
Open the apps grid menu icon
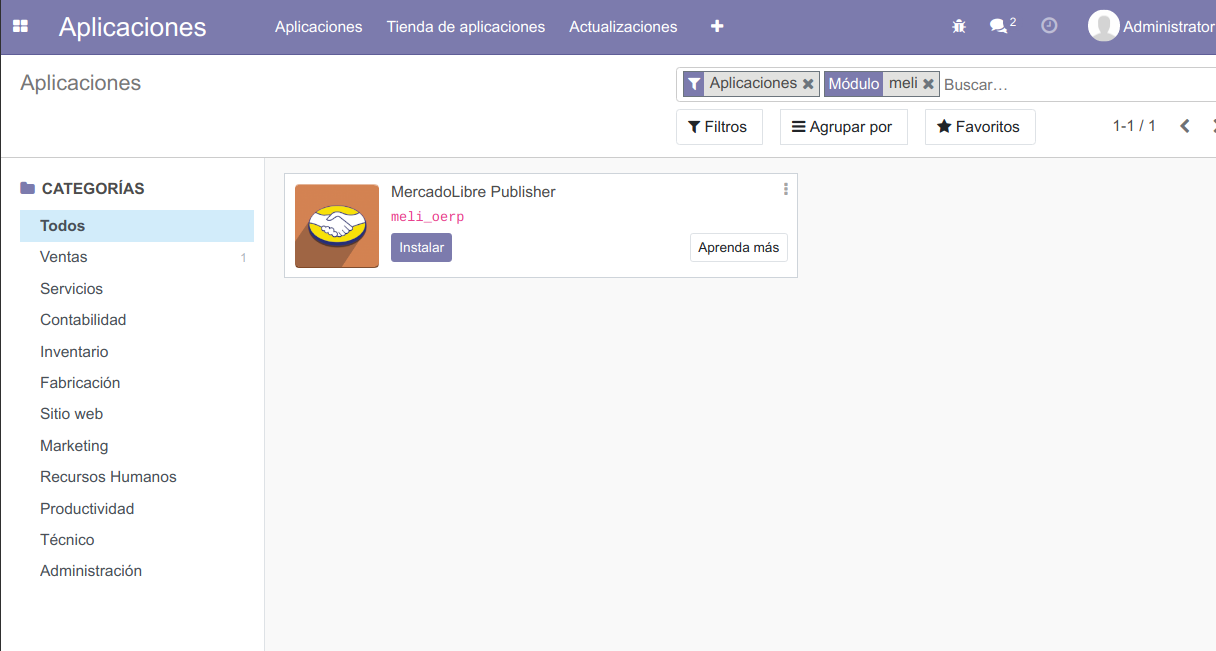click(20, 25)
